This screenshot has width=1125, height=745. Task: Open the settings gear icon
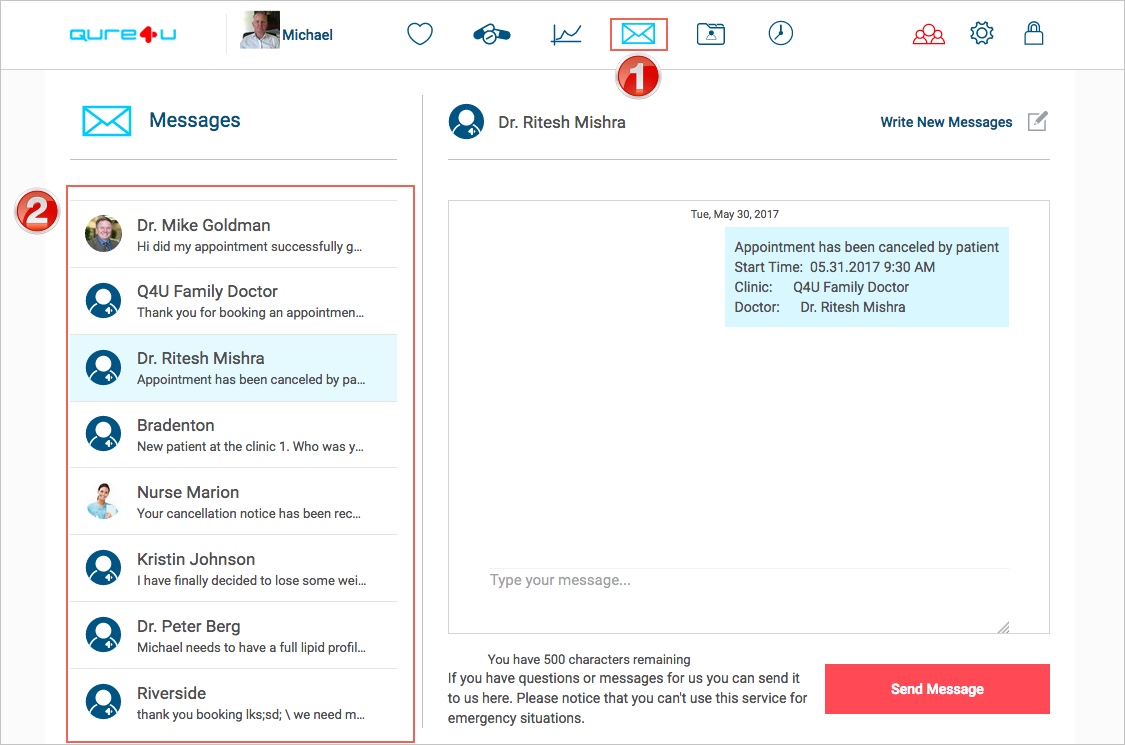click(982, 33)
